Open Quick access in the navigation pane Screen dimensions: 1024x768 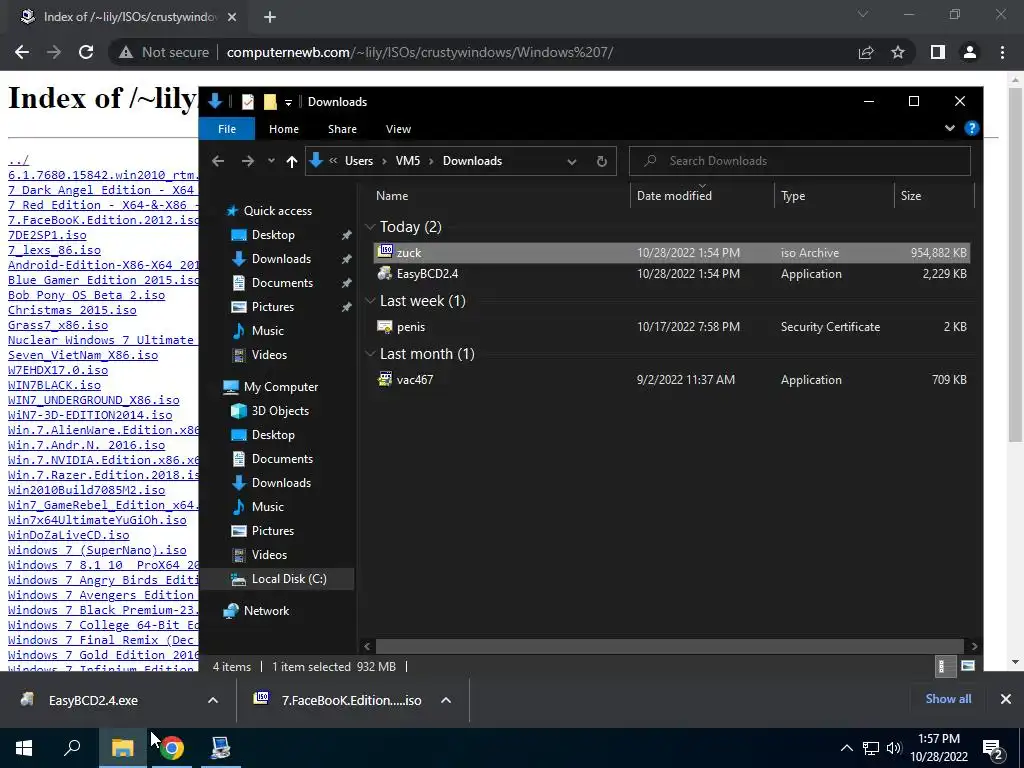pos(278,211)
